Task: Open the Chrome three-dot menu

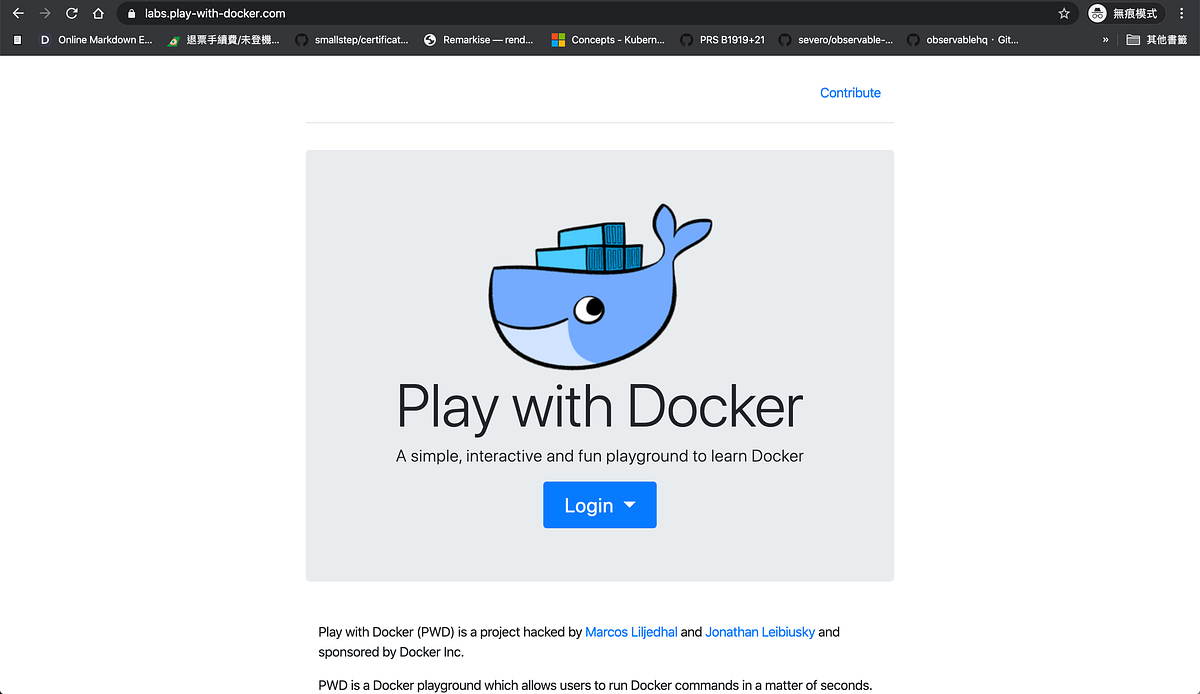Action: point(1183,14)
